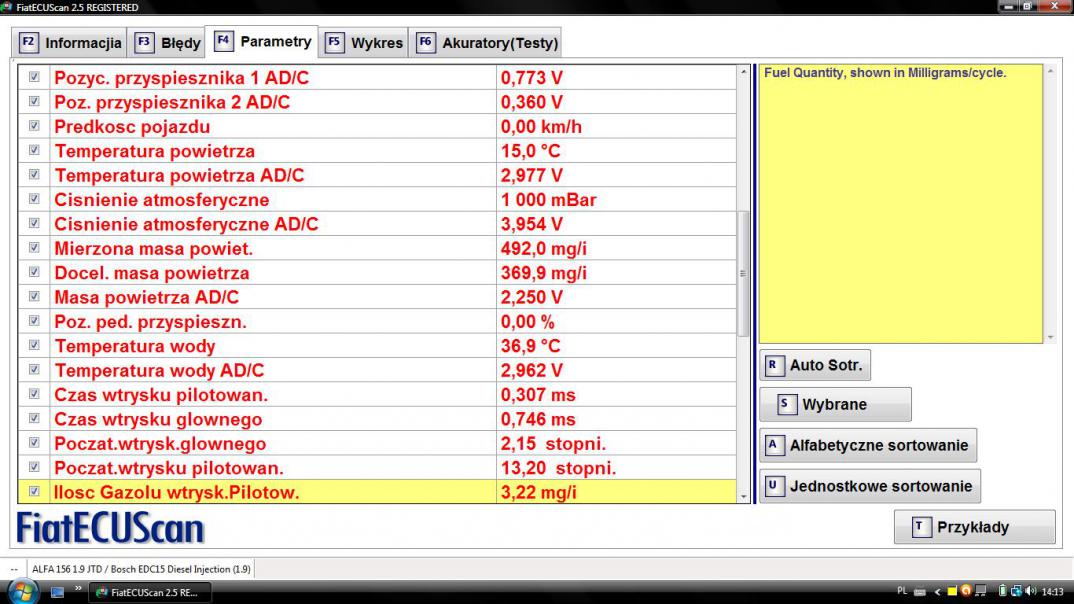This screenshot has height=604, width=1074.
Task: Select the Predkosc pojazdu parameter name
Action: click(132, 127)
